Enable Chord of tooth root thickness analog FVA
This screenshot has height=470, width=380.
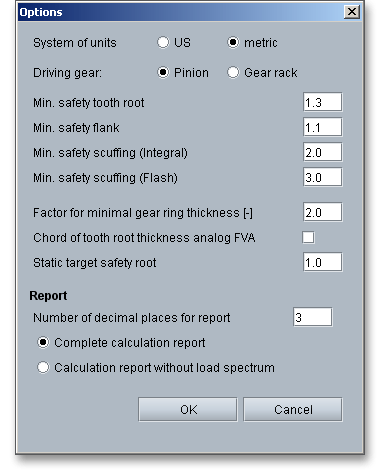click(x=308, y=237)
